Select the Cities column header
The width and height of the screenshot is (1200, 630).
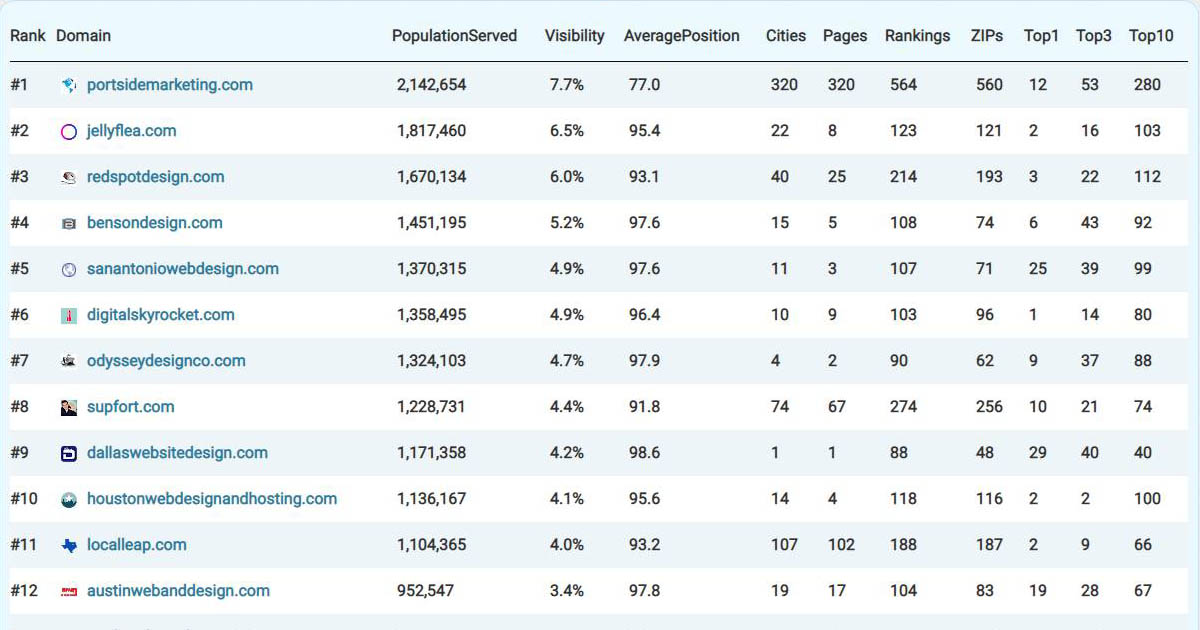click(785, 36)
